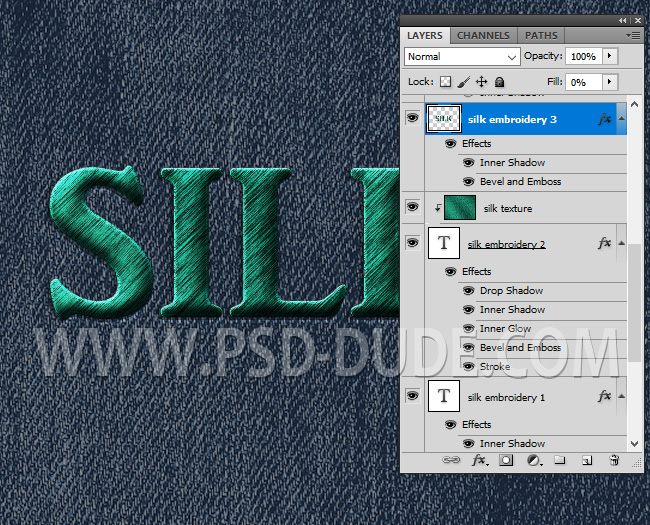Click the Link layers icon
Image resolution: width=650 pixels, height=525 pixels.
[x=453, y=461]
